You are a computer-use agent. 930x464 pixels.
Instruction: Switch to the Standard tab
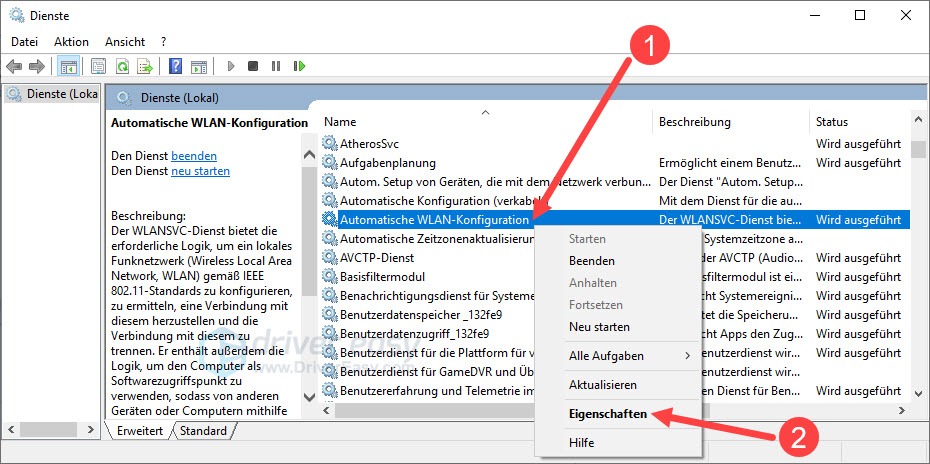(203, 431)
